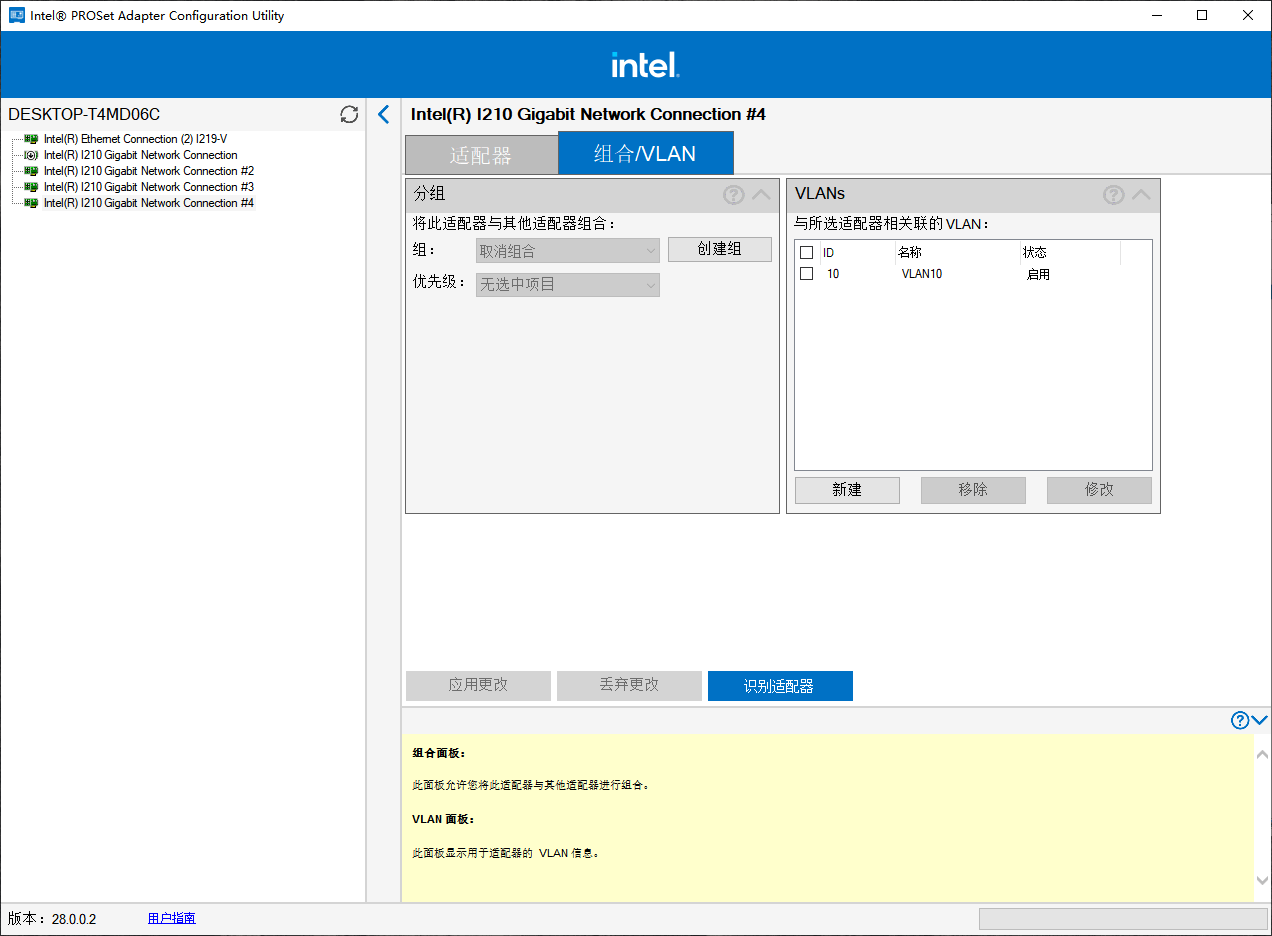Switch to the 组合/VLAN tab
Screen dimensions: 1272x936
pos(645,153)
